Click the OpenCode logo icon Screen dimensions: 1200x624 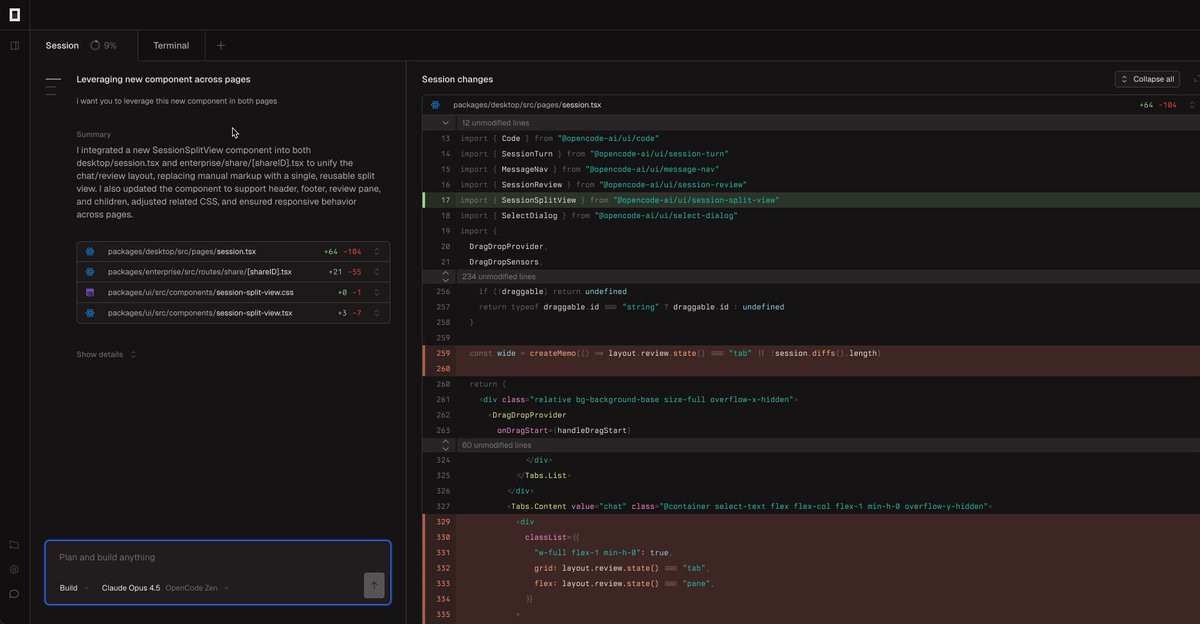(x=14, y=13)
